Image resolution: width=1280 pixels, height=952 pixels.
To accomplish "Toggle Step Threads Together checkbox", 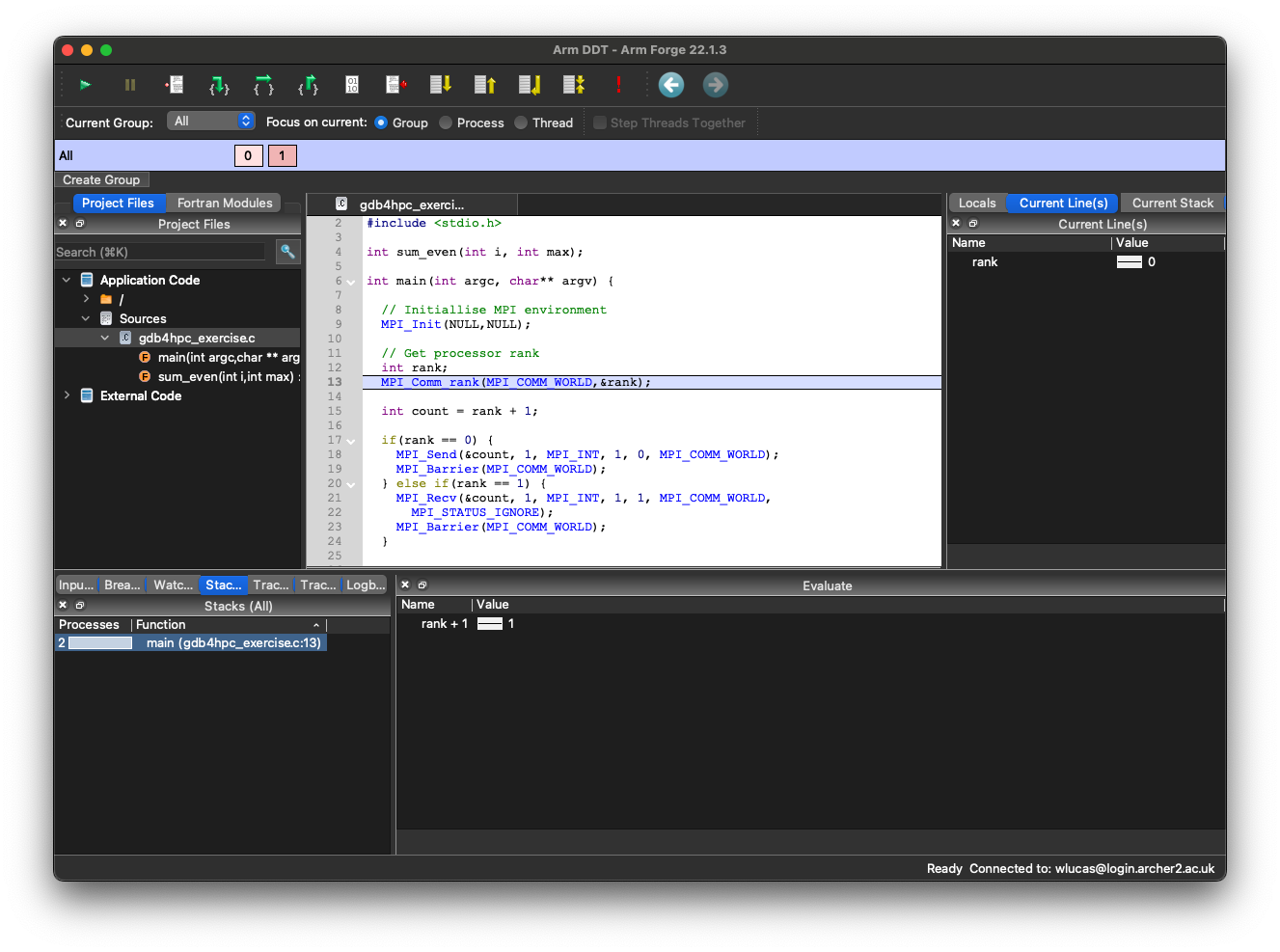I will pyautogui.click(x=600, y=122).
